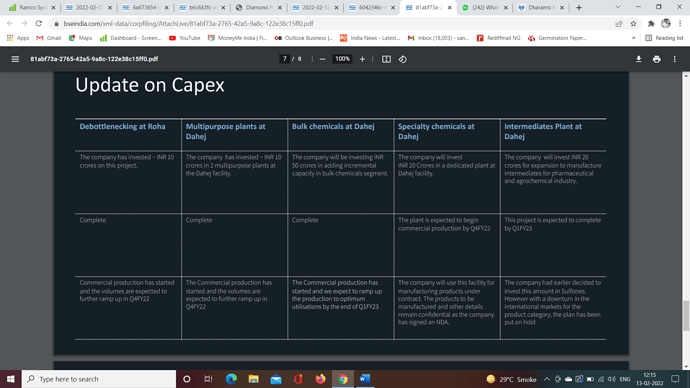Open Word from the taskbar
The image size is (690, 388).
point(365,379)
